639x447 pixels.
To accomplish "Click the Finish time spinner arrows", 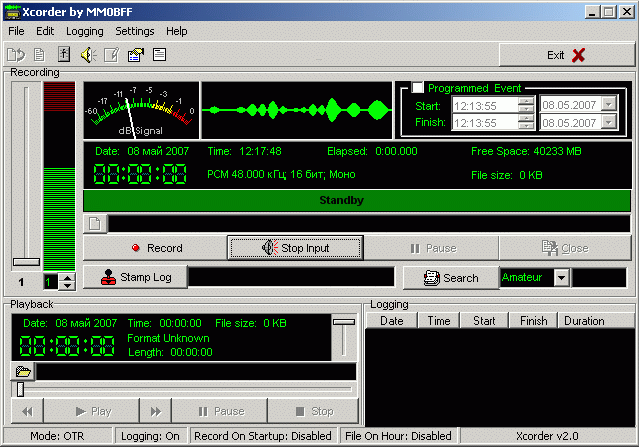I will click(x=526, y=122).
